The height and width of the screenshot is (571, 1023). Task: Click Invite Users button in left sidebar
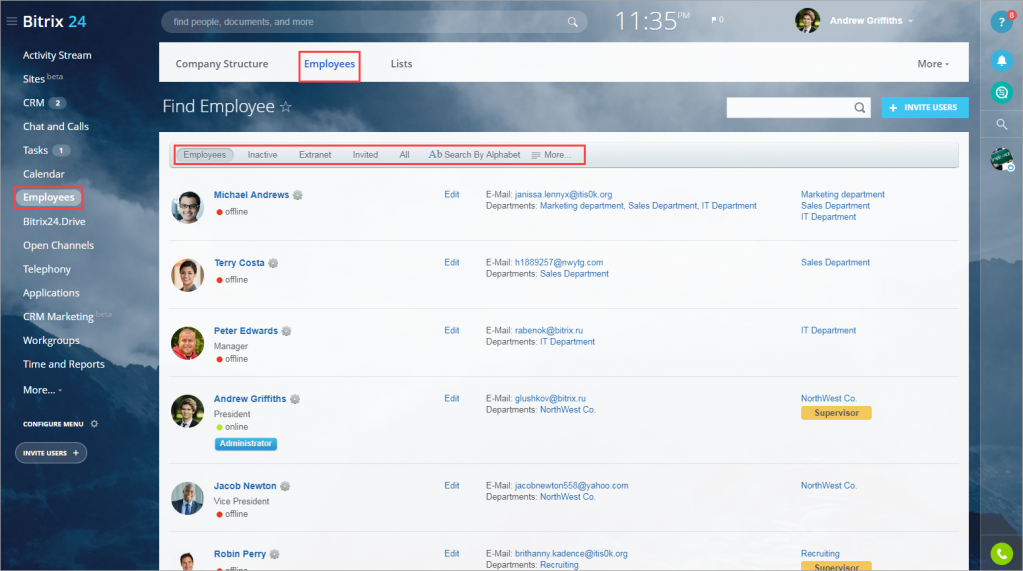[x=51, y=453]
